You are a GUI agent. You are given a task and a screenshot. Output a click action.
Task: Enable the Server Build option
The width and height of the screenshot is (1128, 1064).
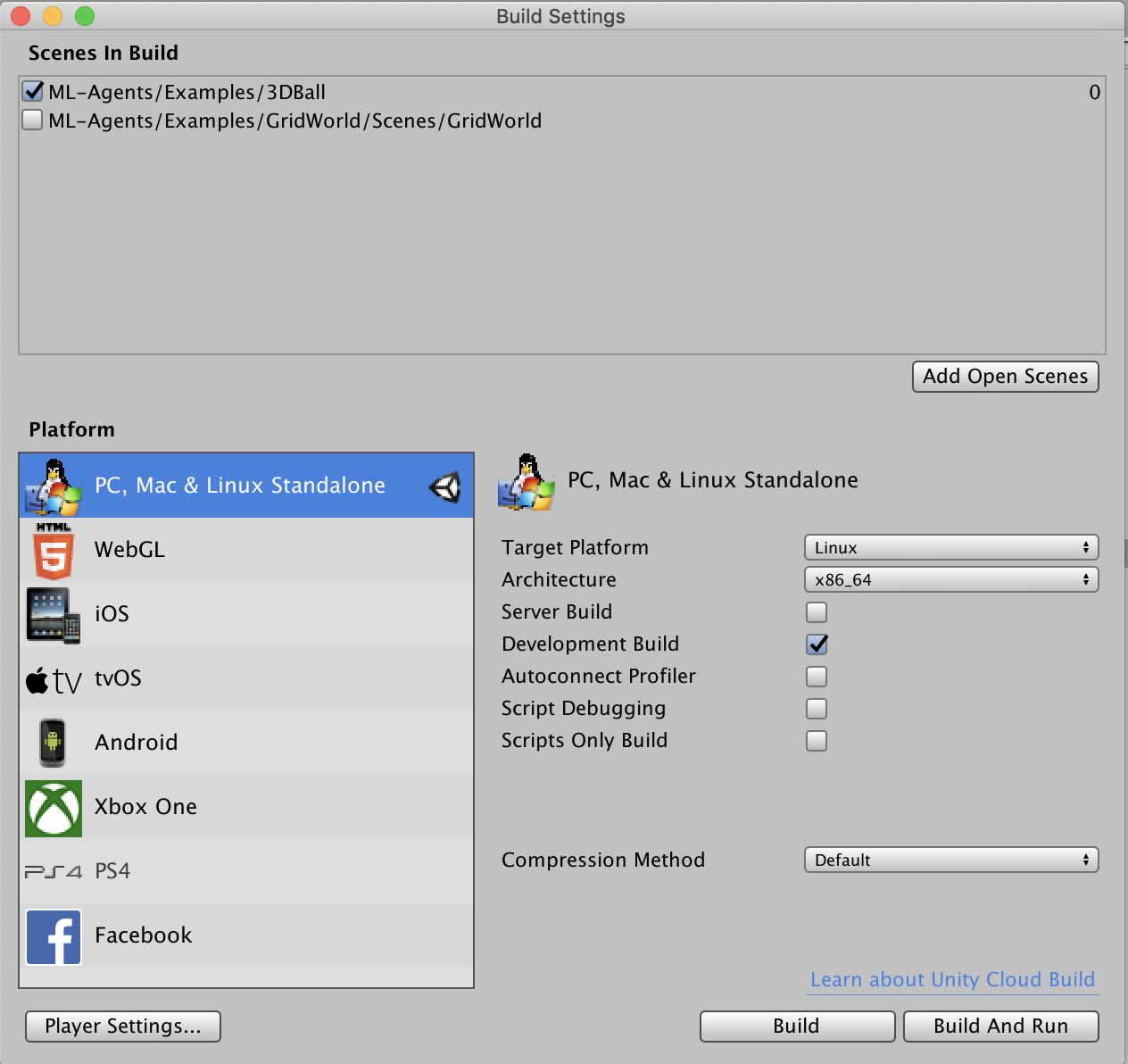pyautogui.click(x=817, y=612)
